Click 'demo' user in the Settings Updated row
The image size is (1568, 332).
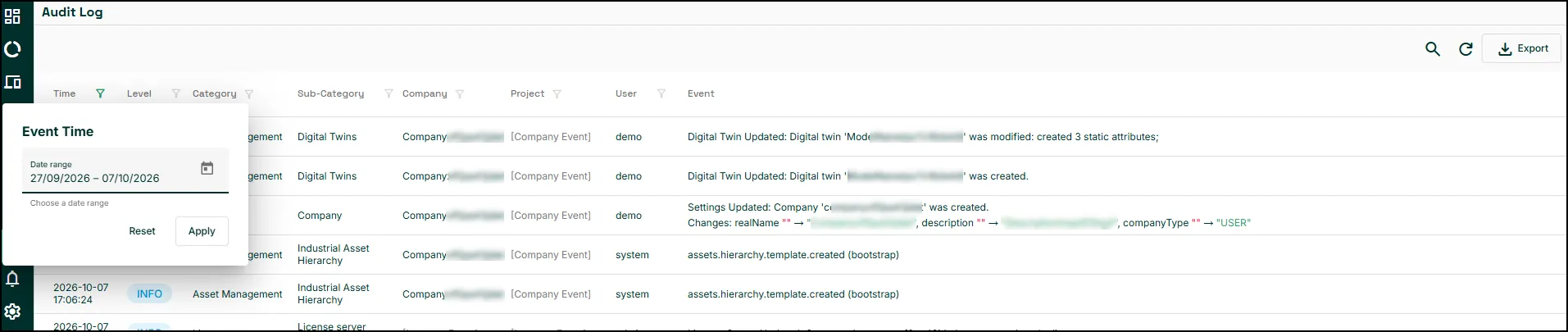(x=629, y=216)
